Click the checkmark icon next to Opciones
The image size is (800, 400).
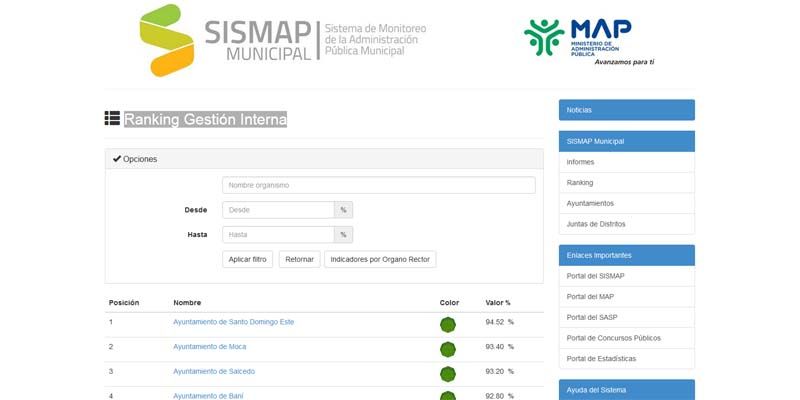click(x=116, y=159)
